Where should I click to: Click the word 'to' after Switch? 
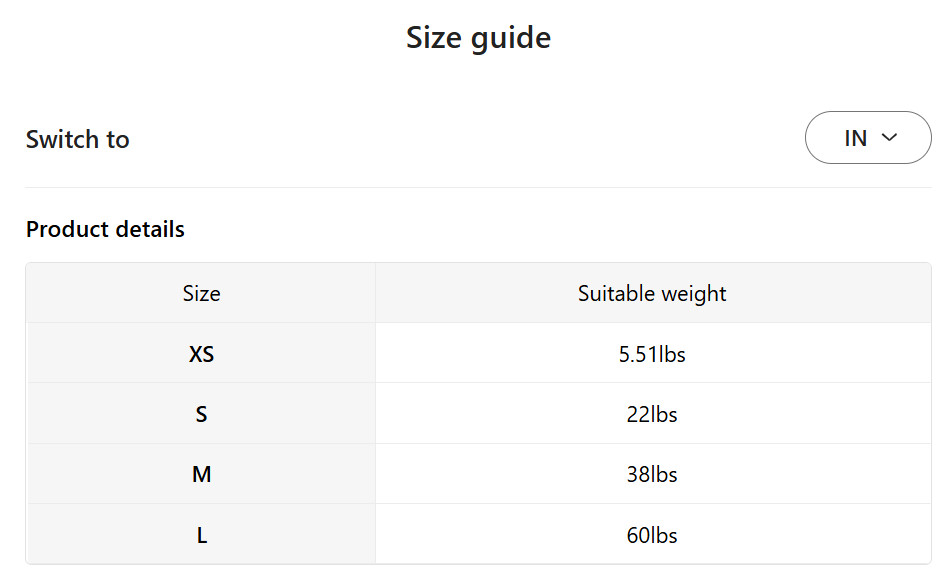[118, 139]
